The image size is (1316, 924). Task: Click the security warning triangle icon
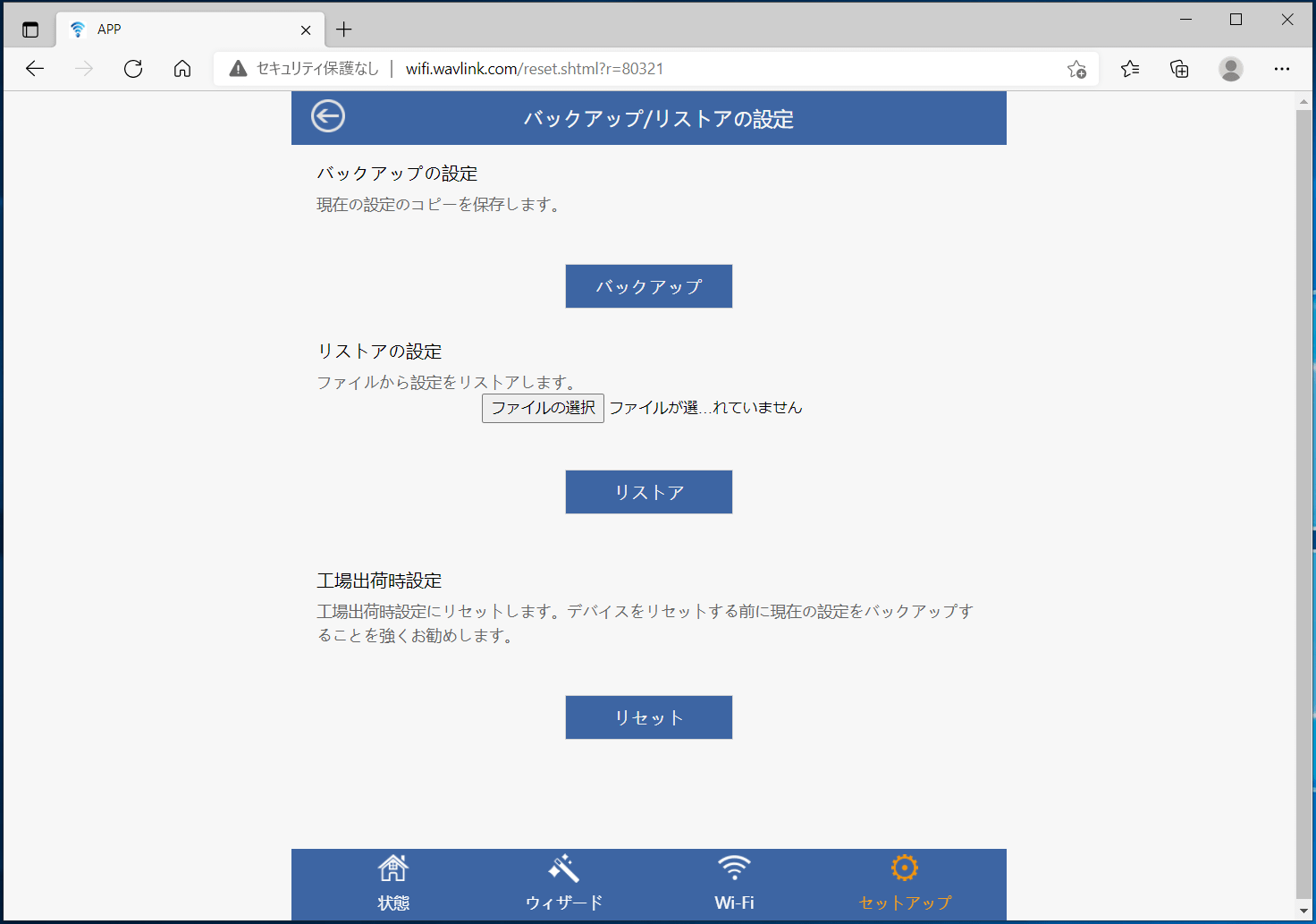pos(238,69)
